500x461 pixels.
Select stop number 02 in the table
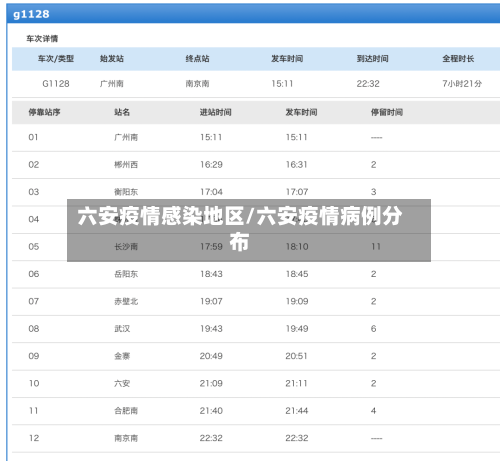click(x=34, y=165)
